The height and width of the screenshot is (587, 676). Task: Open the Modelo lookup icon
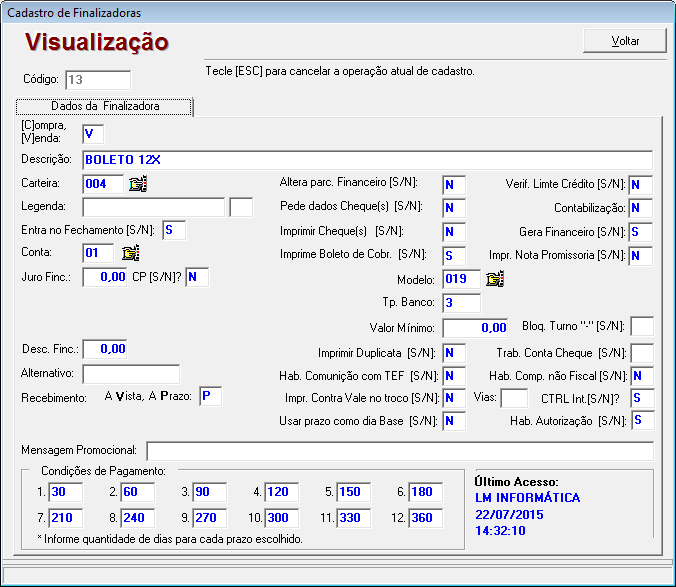(493, 279)
